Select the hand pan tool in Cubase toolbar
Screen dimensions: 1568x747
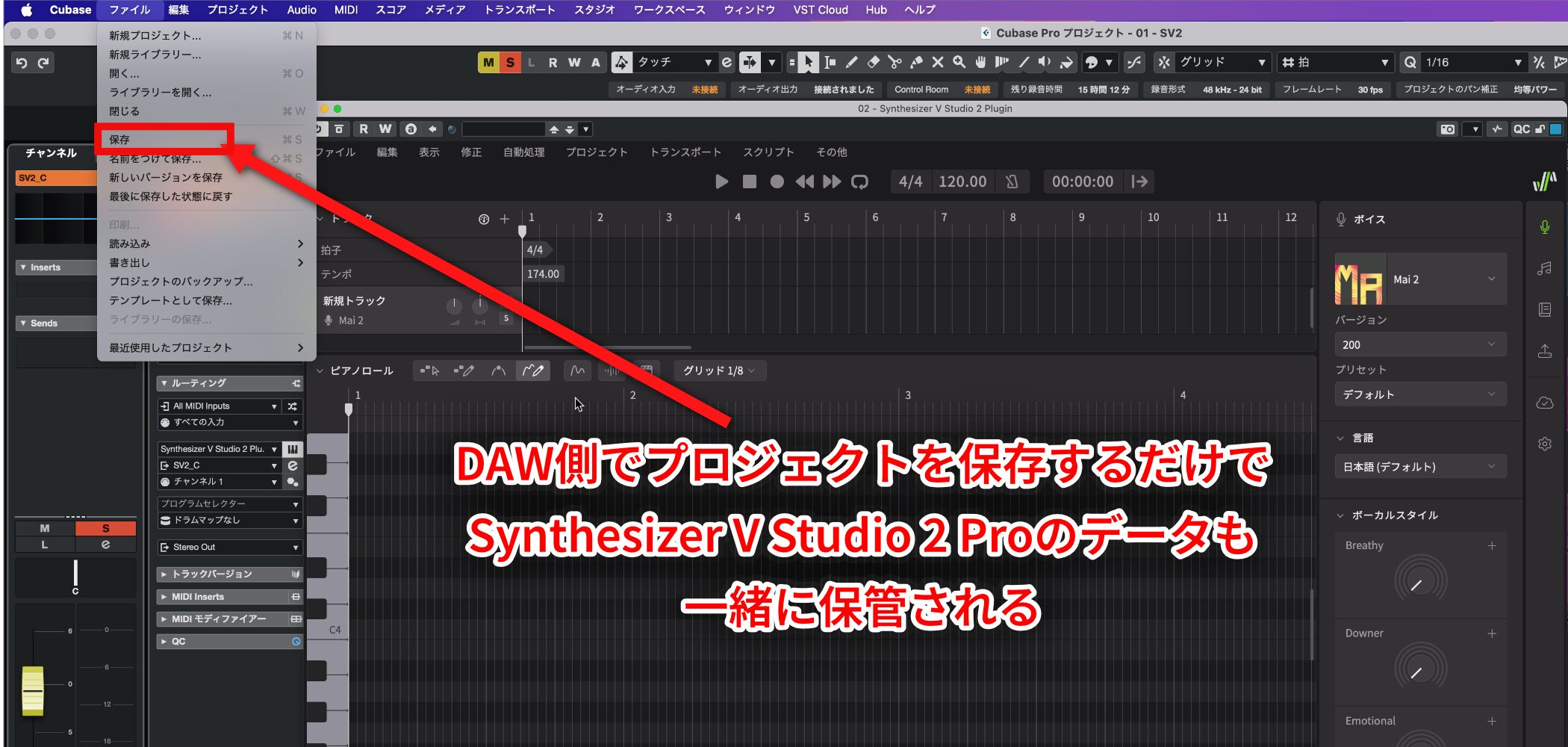980,63
